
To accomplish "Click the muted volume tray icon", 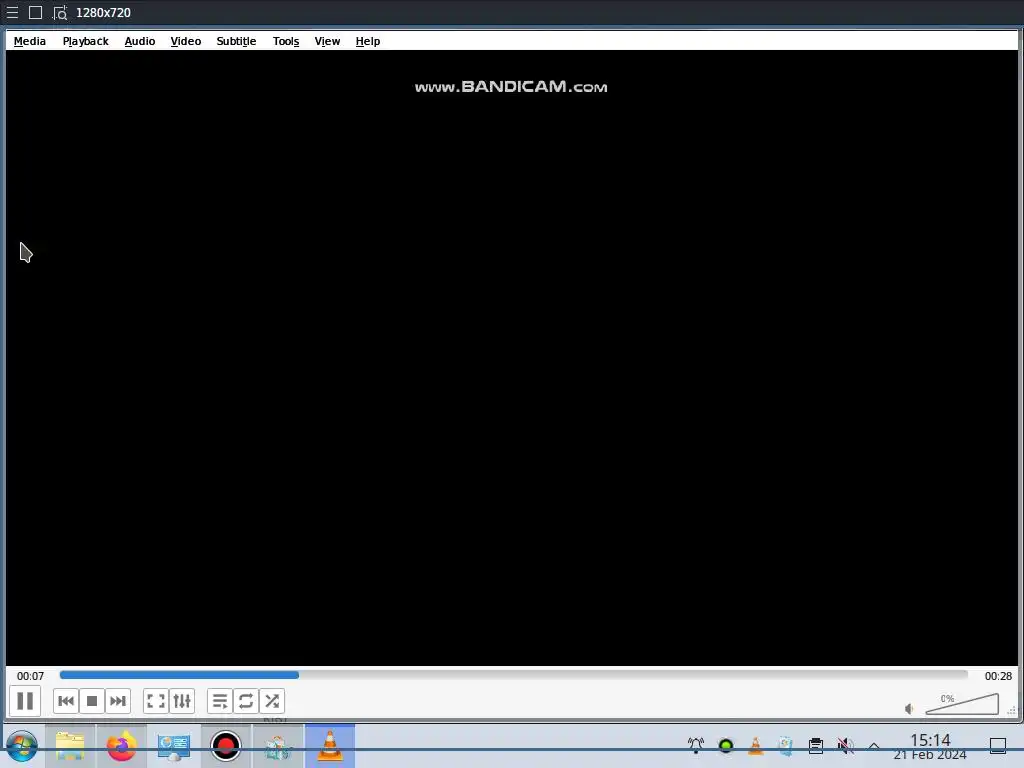I will pos(846,745).
